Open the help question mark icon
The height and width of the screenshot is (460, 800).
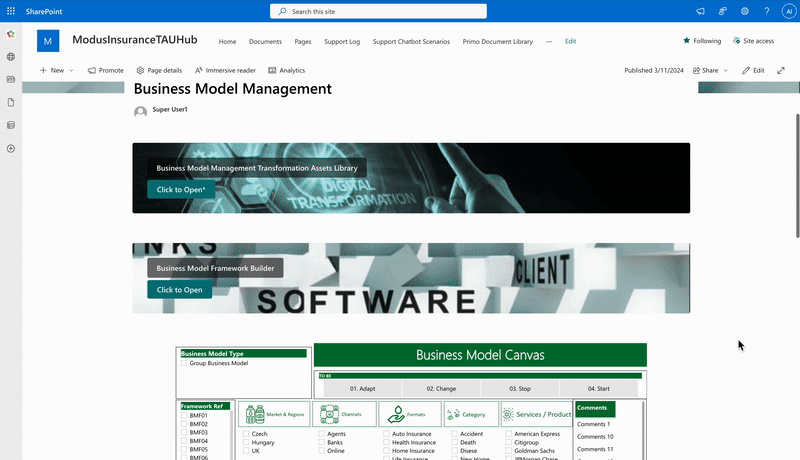click(x=767, y=11)
